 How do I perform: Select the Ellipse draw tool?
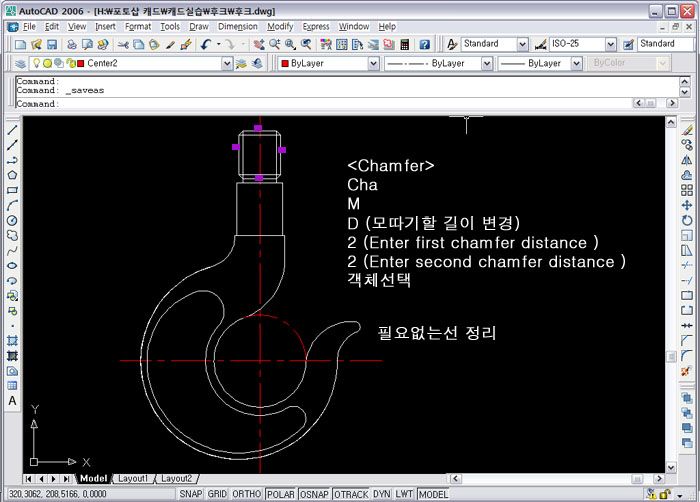(x=12, y=266)
